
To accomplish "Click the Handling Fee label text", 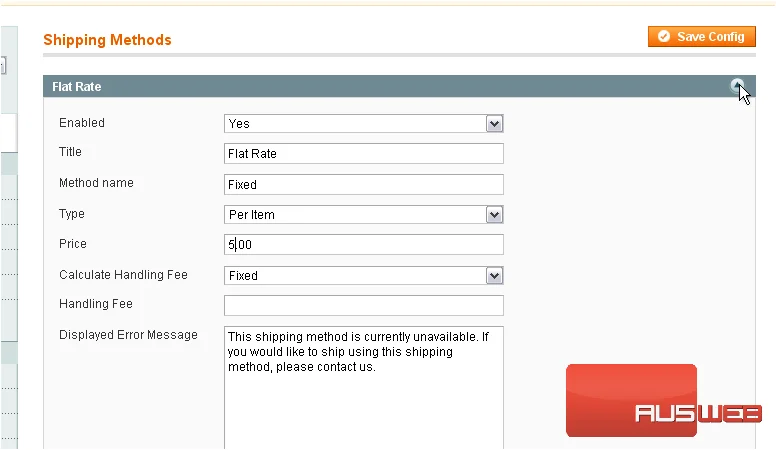I will click(x=96, y=303).
